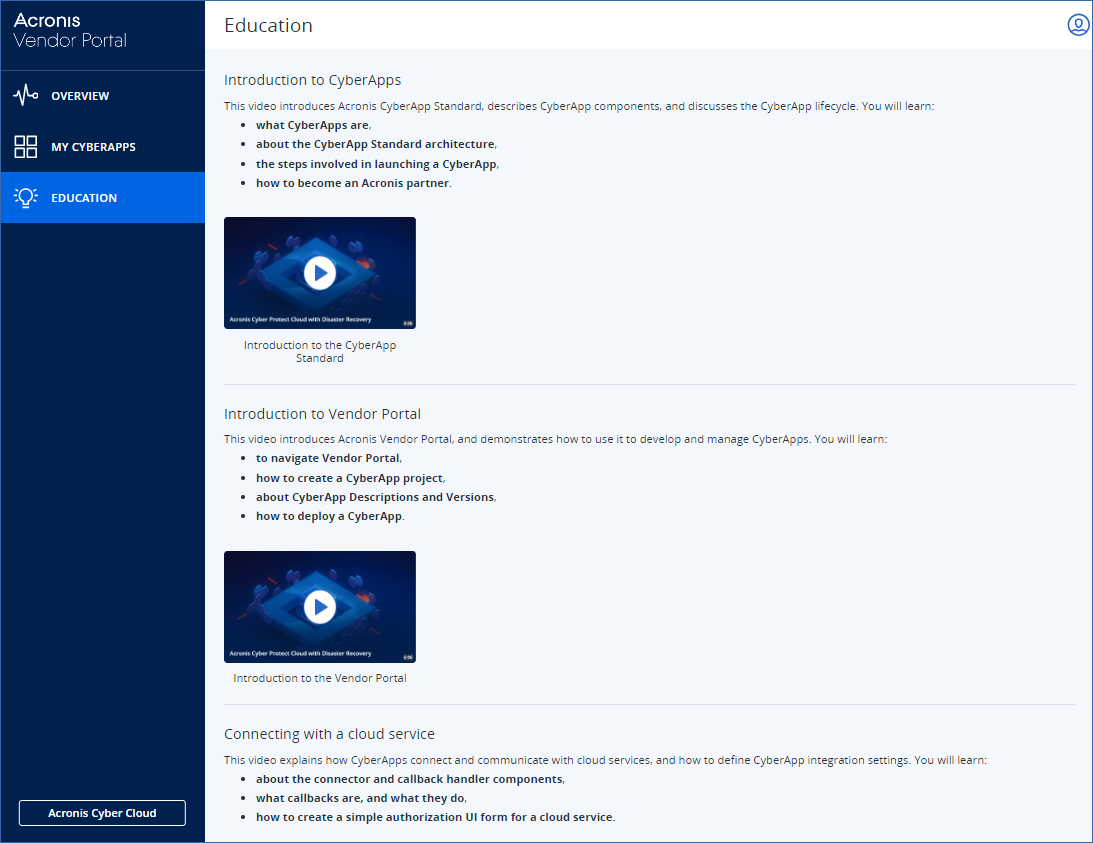Click 'about the connector and callback handler components'
The width and height of the screenshot is (1093, 843).
[x=410, y=780]
